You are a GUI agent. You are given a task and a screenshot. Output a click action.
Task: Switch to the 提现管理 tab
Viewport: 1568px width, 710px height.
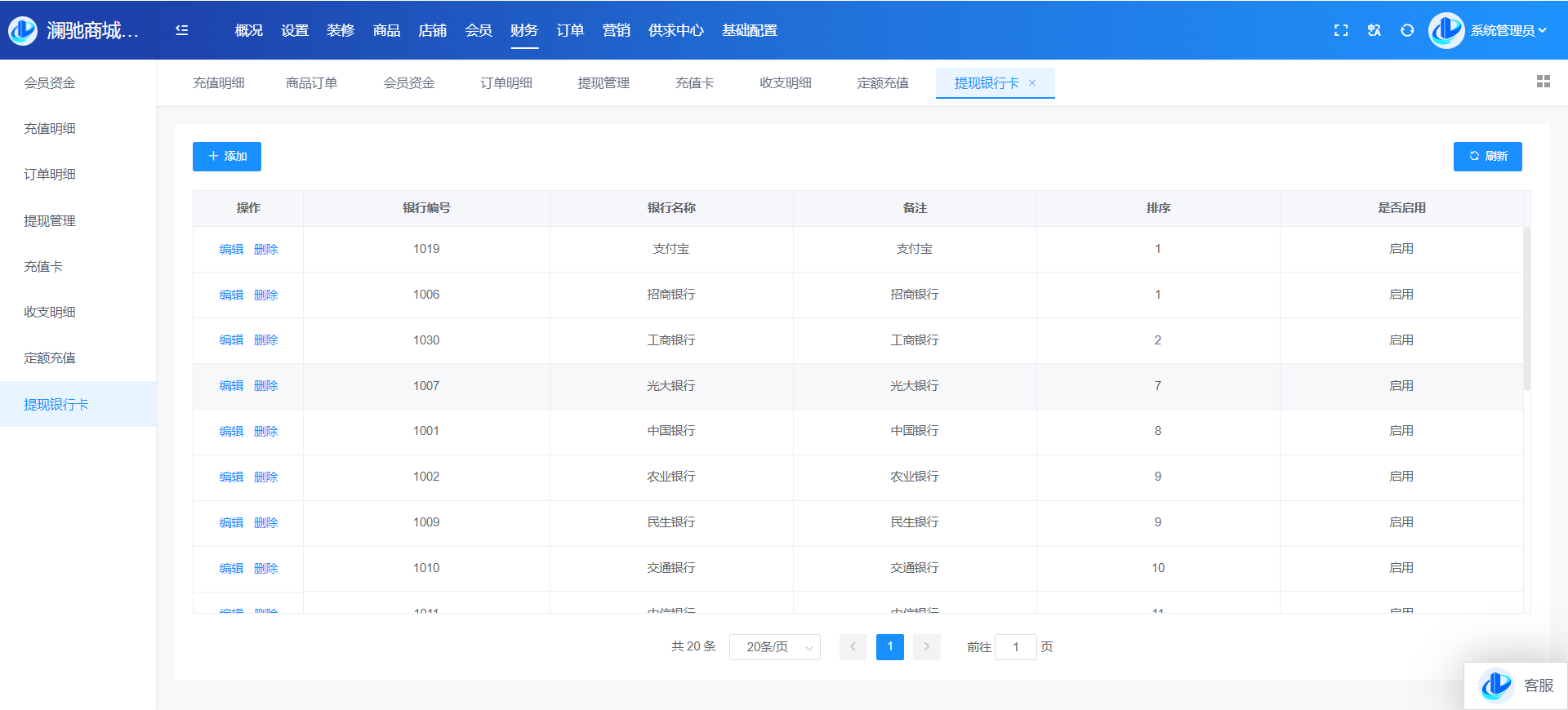pos(604,83)
